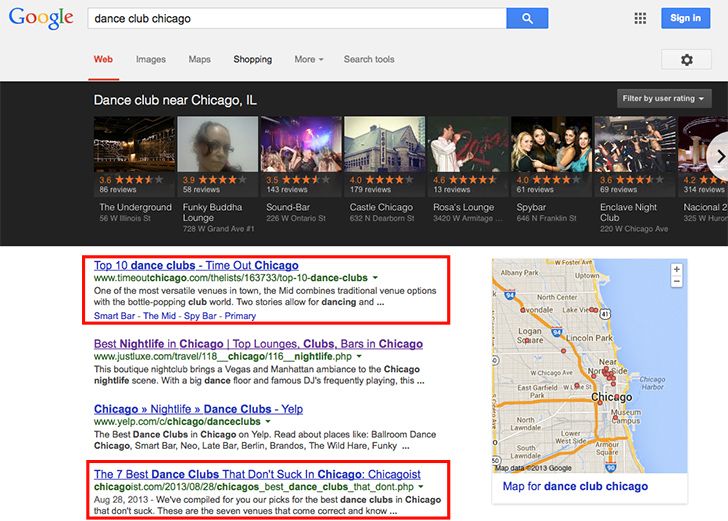728x521 pixels.
Task: Zoom out on the map
Action: [x=676, y=283]
